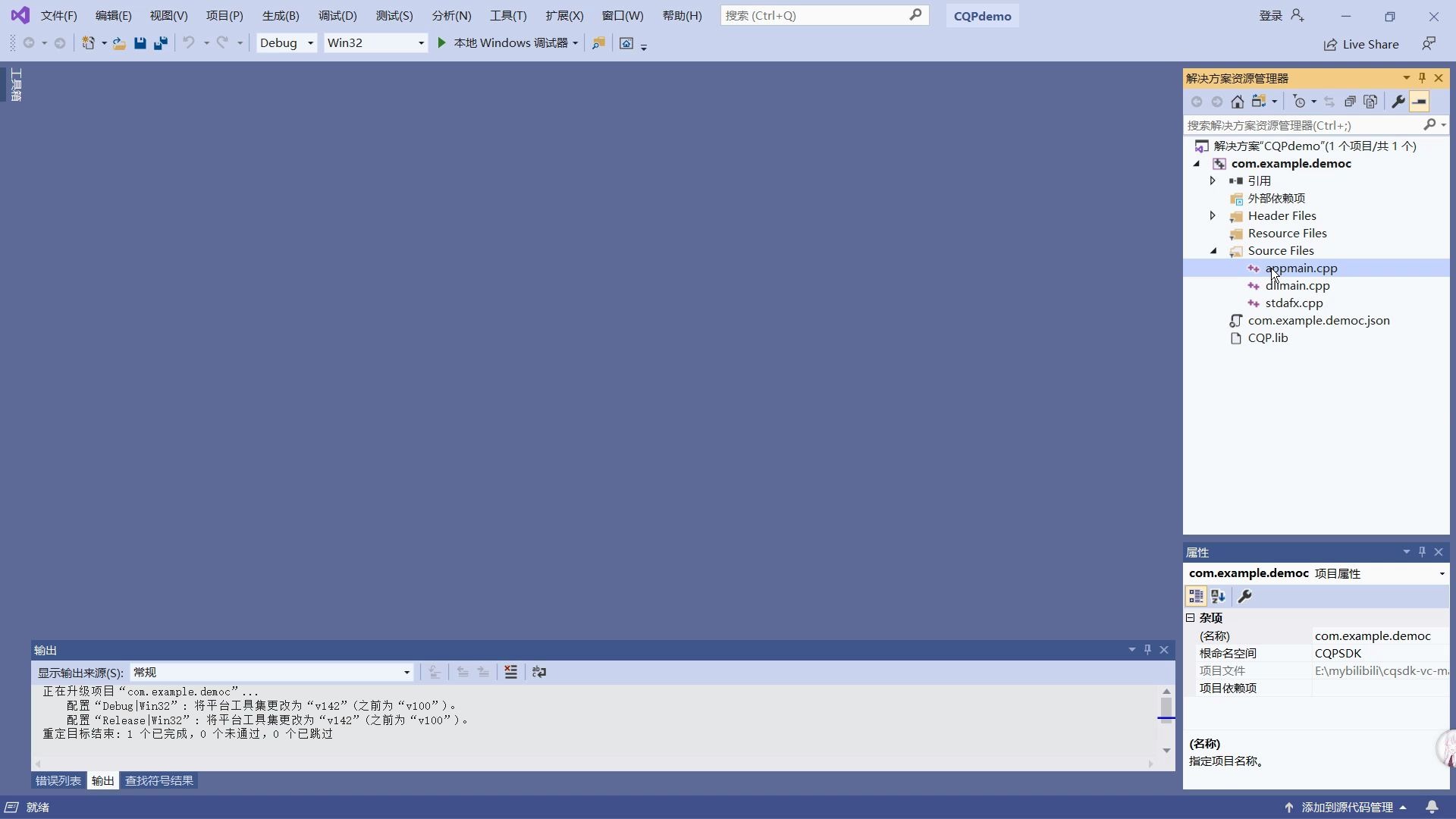Screen dimensions: 1456x819
Task: Open the Debug configuration dropdown
Action: coord(286,43)
